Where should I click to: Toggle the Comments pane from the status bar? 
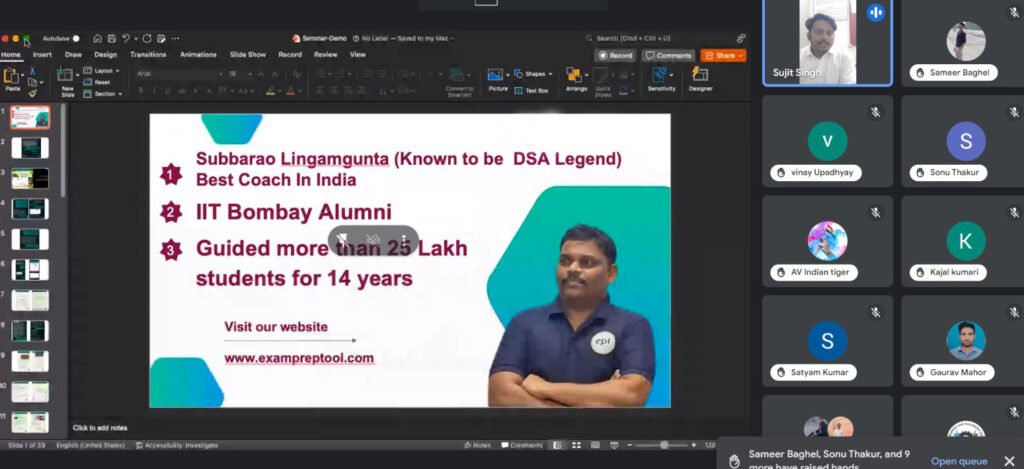pyautogui.click(x=522, y=445)
